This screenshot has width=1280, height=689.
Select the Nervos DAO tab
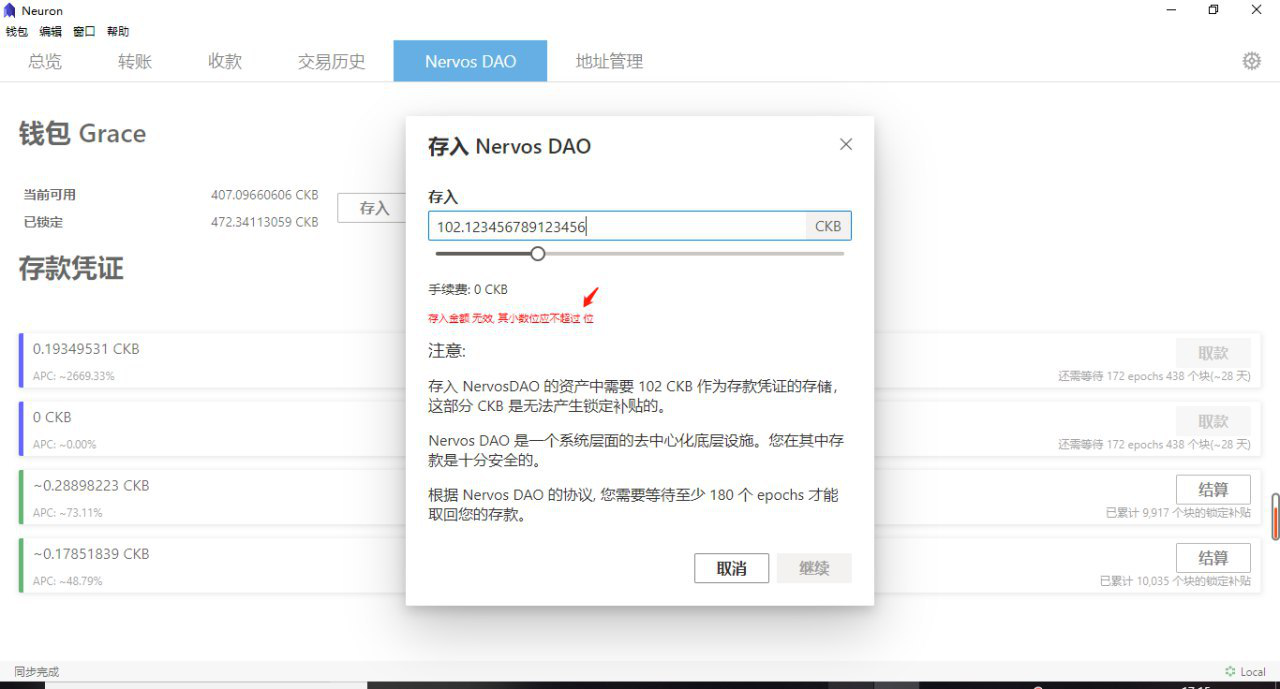click(x=470, y=61)
